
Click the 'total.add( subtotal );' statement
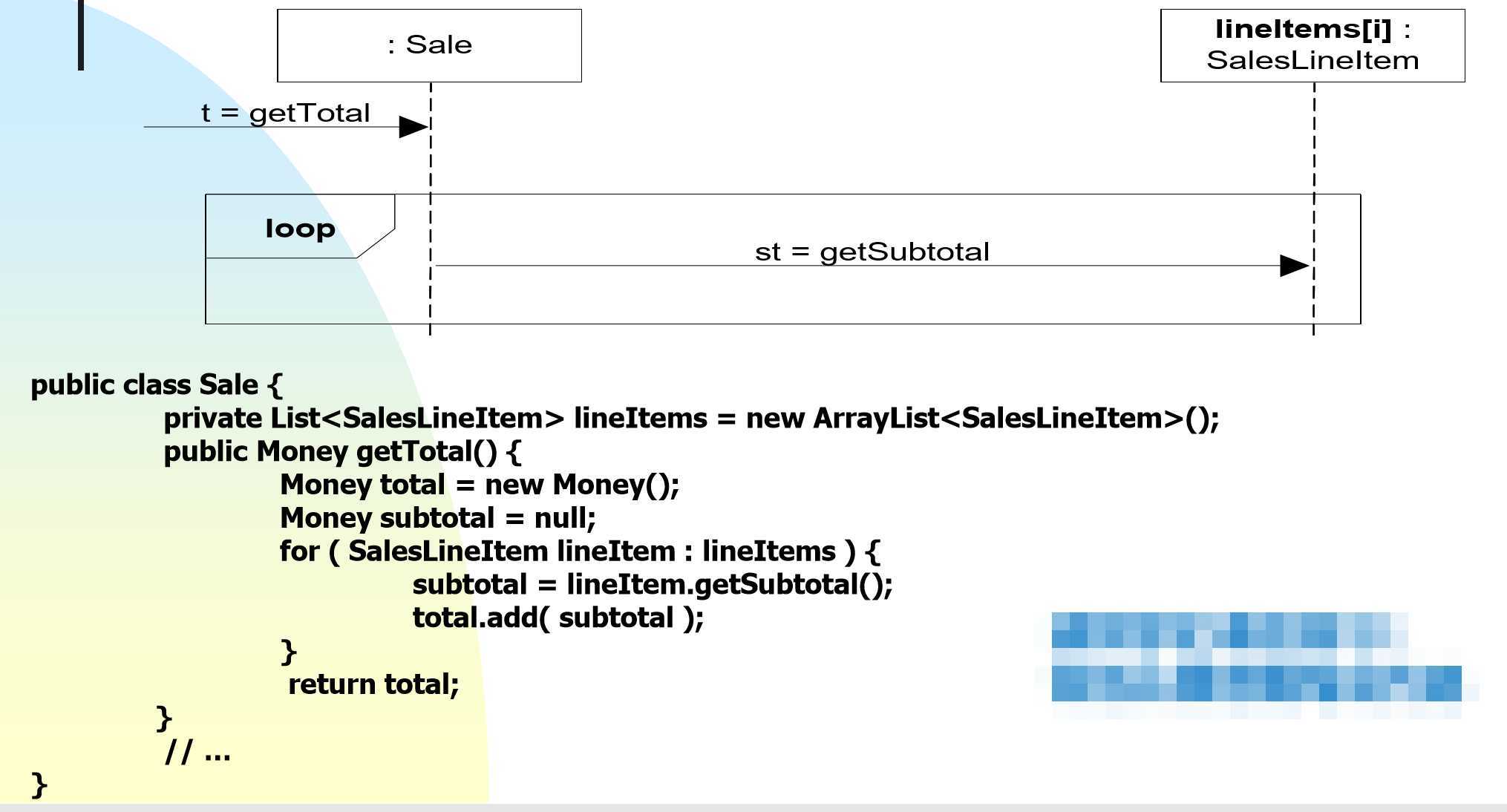click(558, 618)
